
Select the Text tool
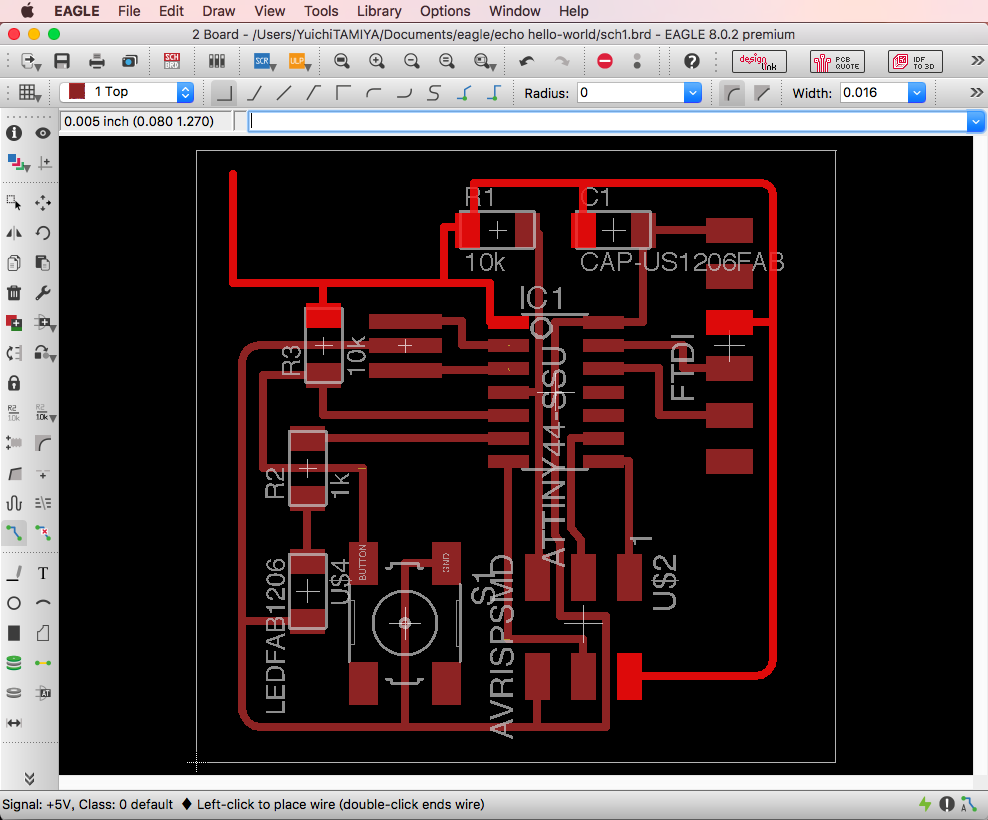(43, 573)
